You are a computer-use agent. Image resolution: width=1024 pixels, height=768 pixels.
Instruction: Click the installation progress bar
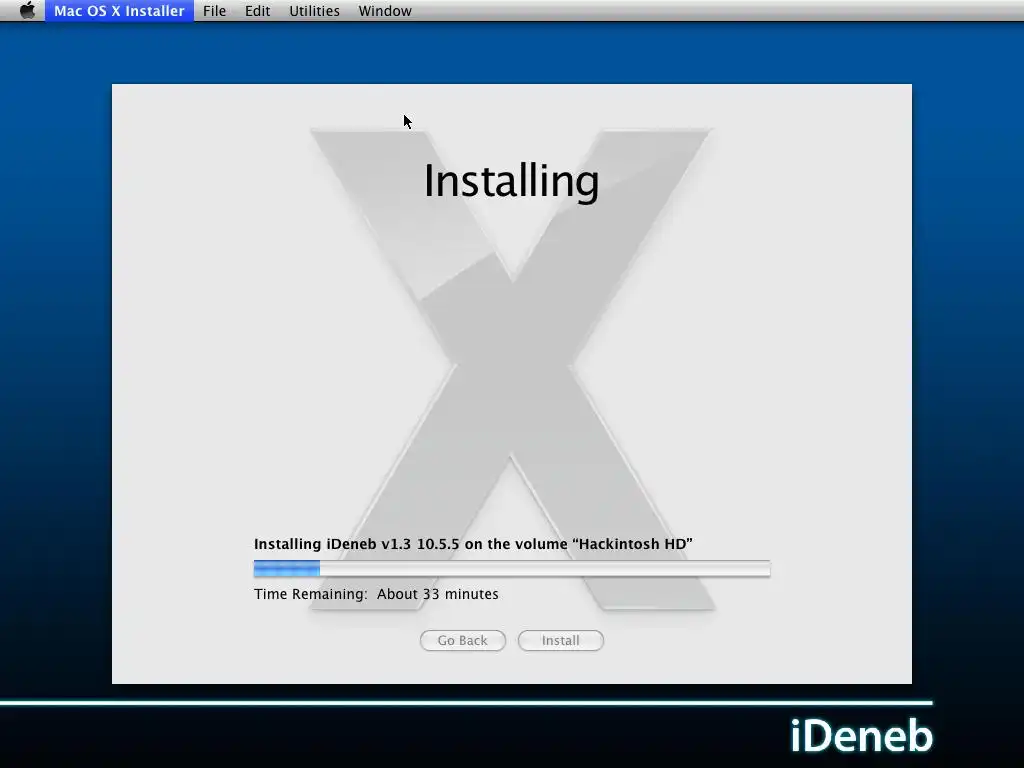pyautogui.click(x=512, y=569)
